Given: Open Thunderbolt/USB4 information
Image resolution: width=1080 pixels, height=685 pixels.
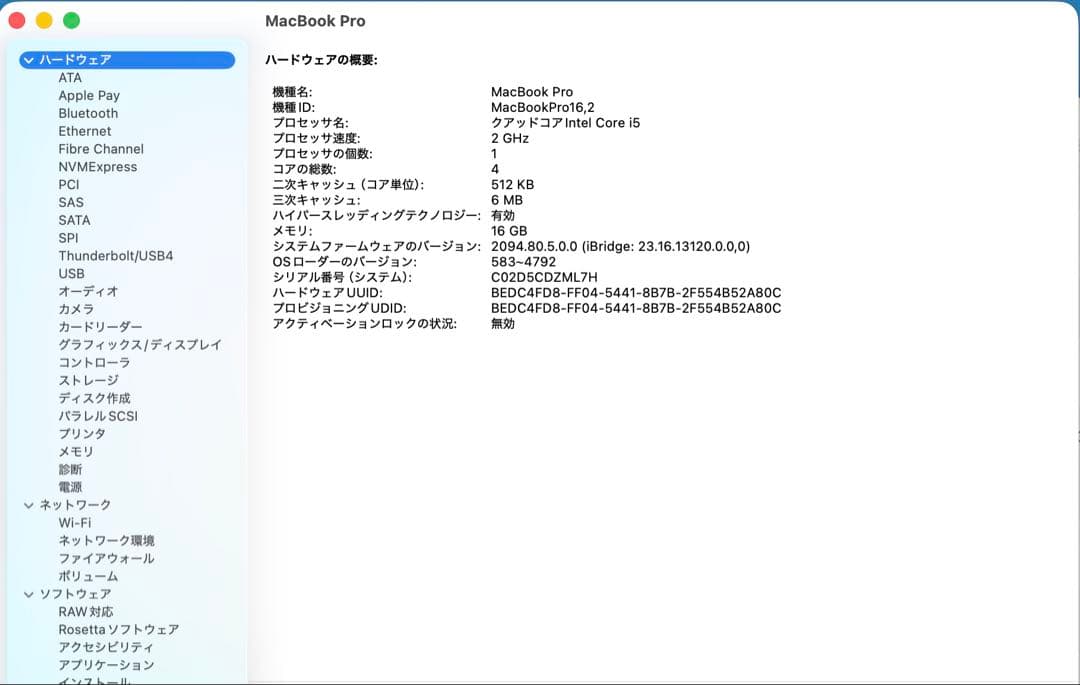Looking at the screenshot, I should click(x=116, y=256).
